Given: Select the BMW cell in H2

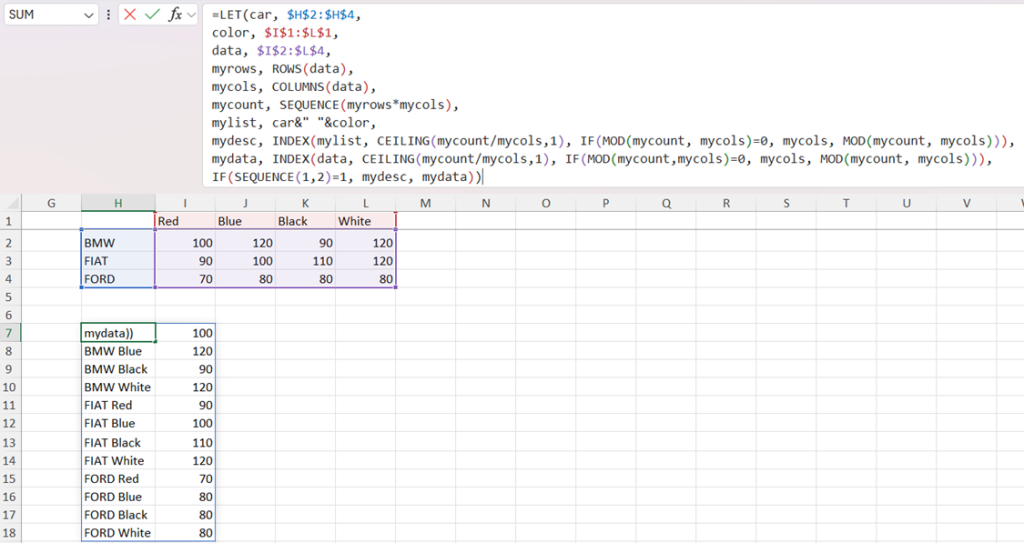Looking at the screenshot, I should [x=118, y=243].
